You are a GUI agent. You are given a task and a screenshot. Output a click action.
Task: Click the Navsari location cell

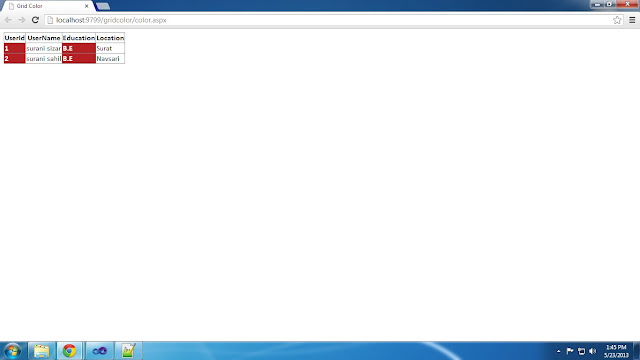tap(110, 58)
